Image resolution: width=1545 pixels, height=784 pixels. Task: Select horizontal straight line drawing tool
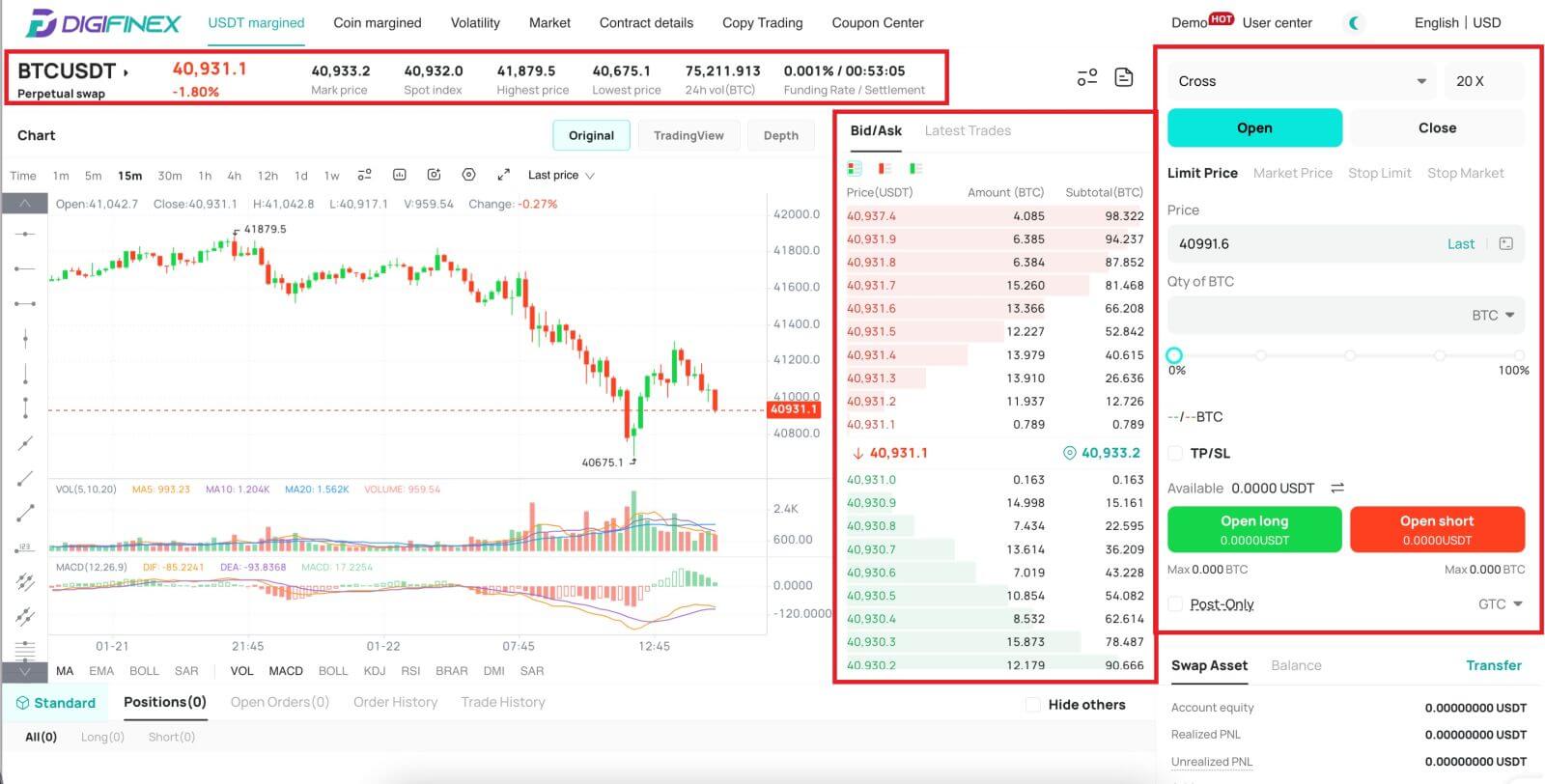pos(25,234)
